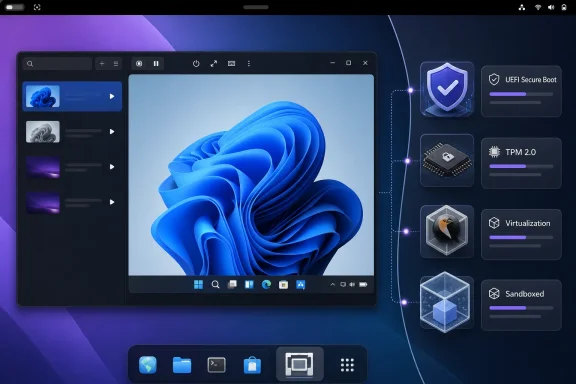Select the blue Windows 11 VM entry
This screenshot has height=384, width=576.
coord(72,96)
